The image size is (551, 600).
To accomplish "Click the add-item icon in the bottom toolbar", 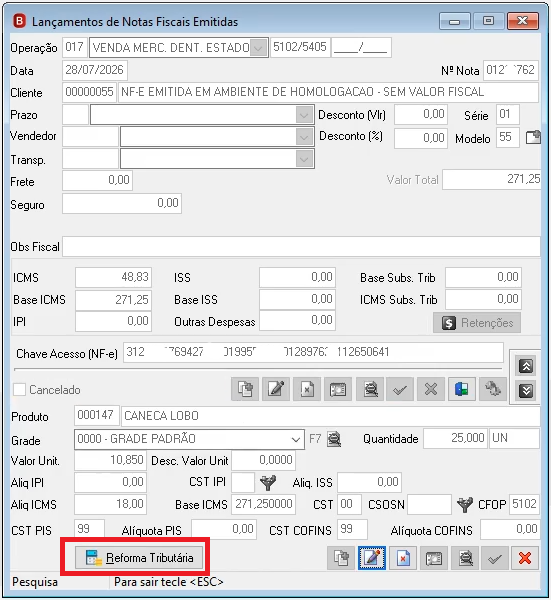I will click(x=341, y=558).
